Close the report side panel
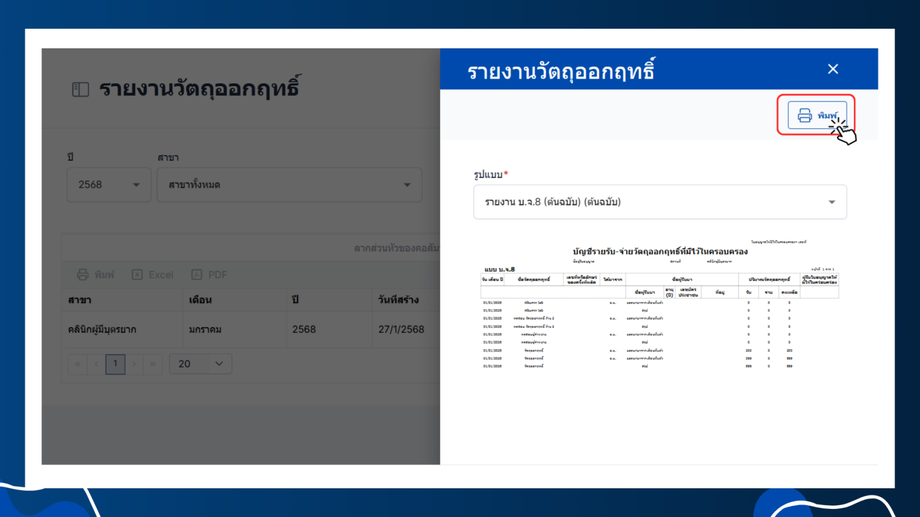This screenshot has width=920, height=517. 833,69
